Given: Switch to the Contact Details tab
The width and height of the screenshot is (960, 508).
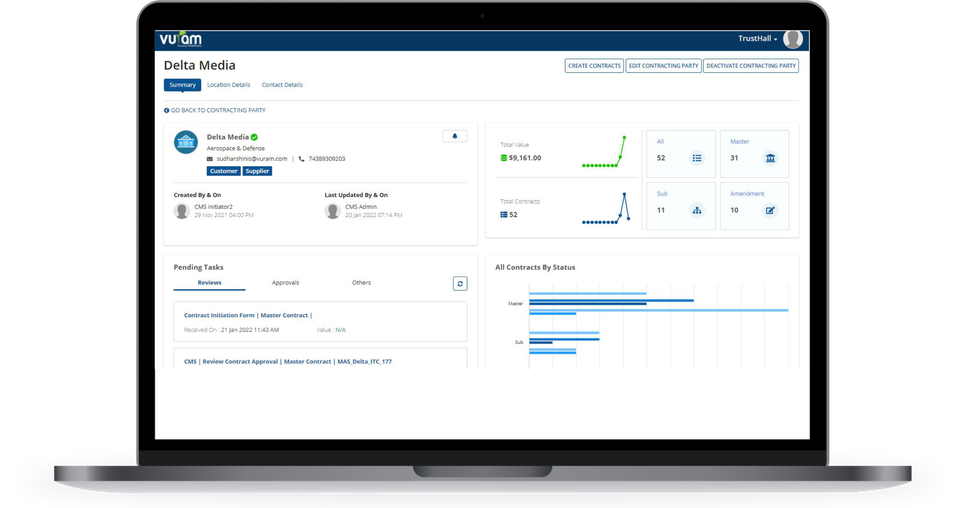Looking at the screenshot, I should pos(282,85).
